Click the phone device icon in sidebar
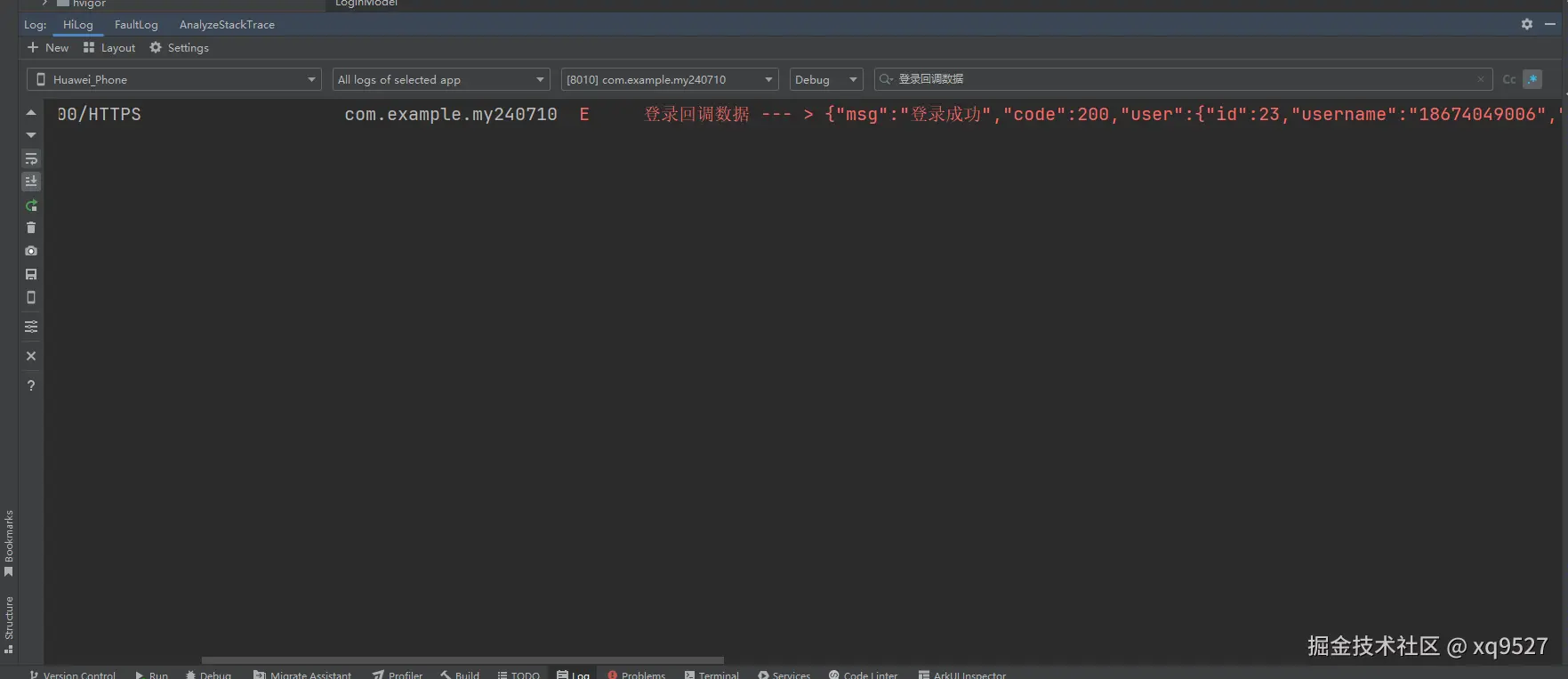 pyautogui.click(x=31, y=297)
